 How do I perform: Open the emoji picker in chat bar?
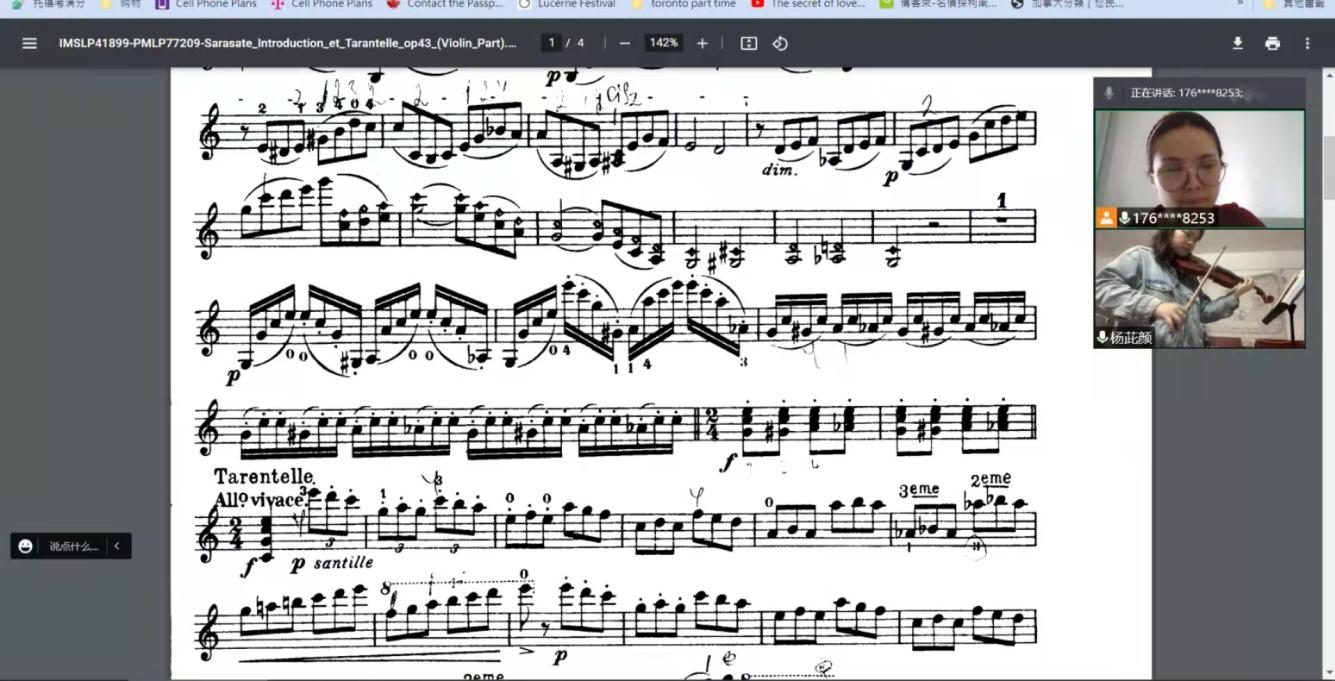(26, 546)
